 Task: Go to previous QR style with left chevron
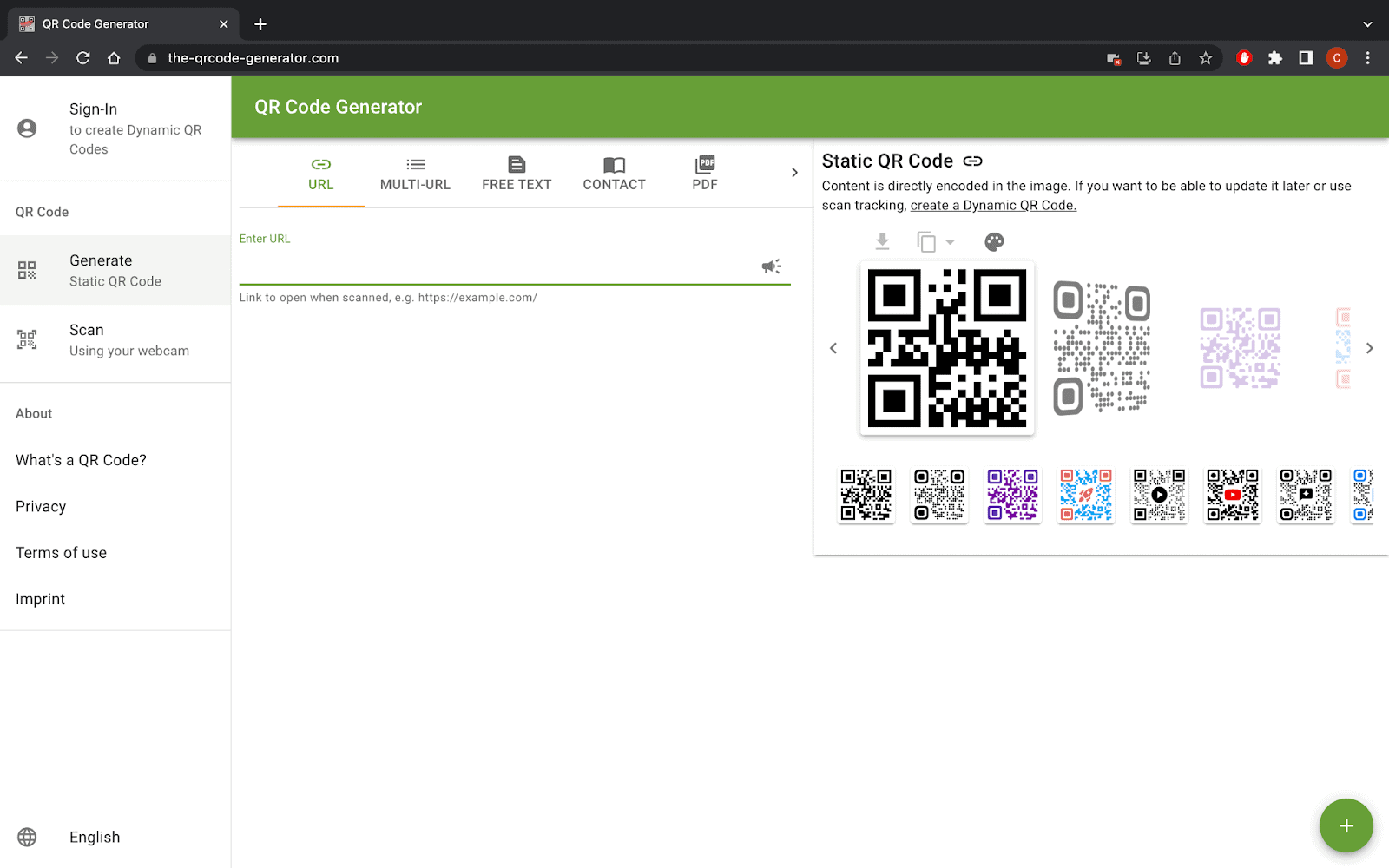(833, 348)
